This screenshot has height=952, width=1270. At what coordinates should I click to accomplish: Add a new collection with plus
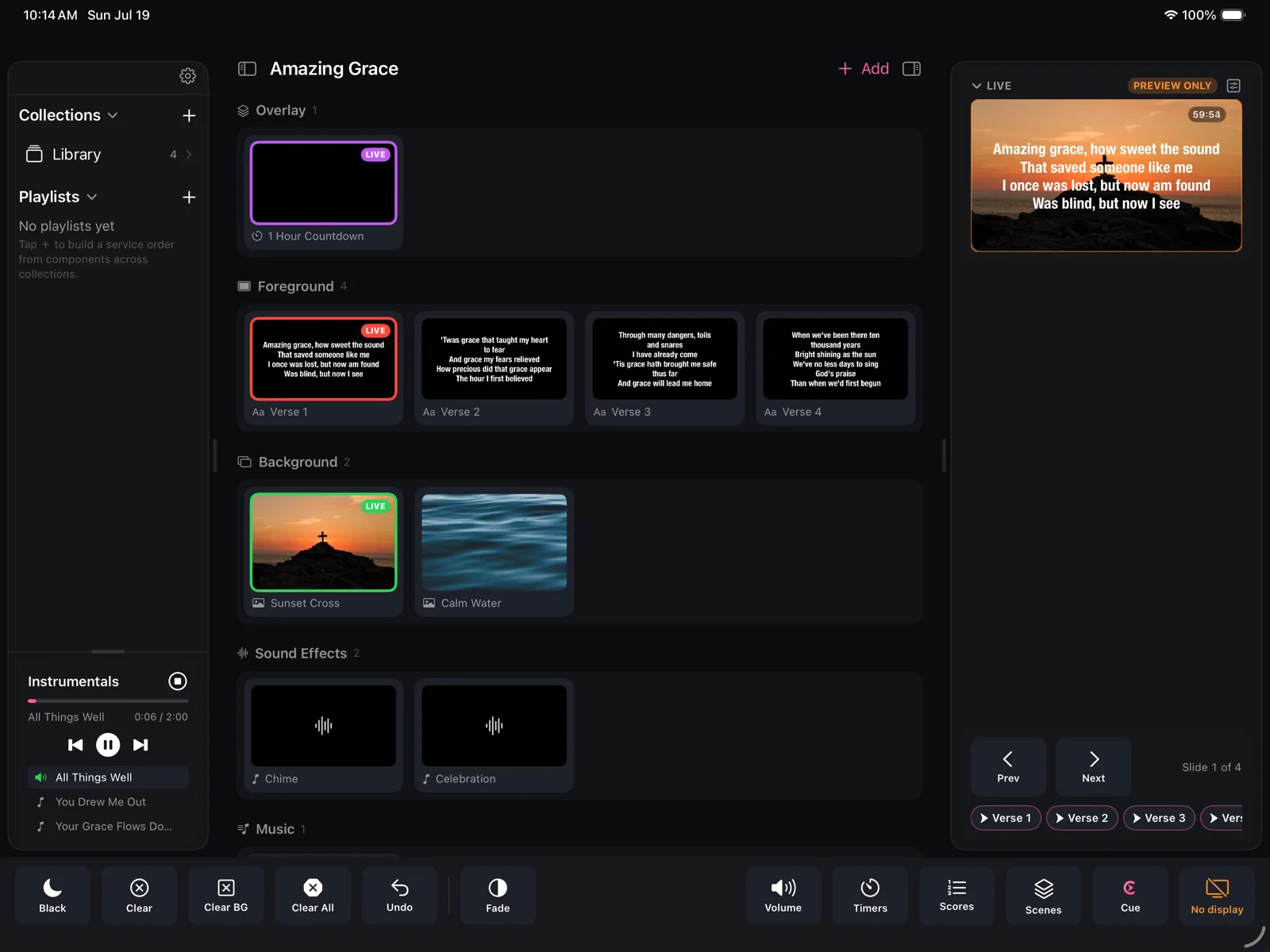point(189,116)
